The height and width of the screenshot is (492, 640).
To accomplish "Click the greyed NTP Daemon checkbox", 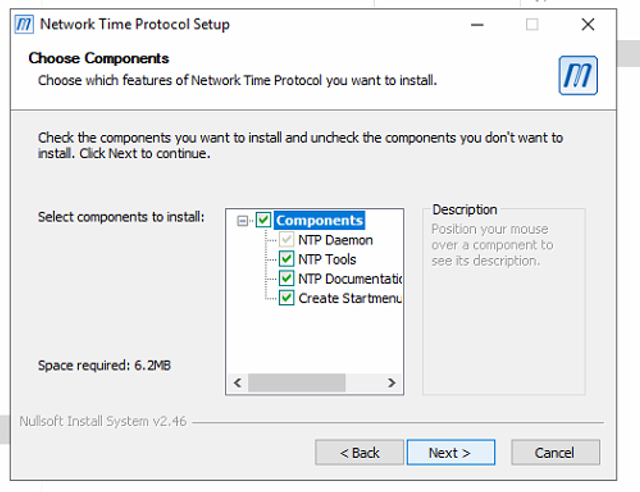I will (287, 240).
